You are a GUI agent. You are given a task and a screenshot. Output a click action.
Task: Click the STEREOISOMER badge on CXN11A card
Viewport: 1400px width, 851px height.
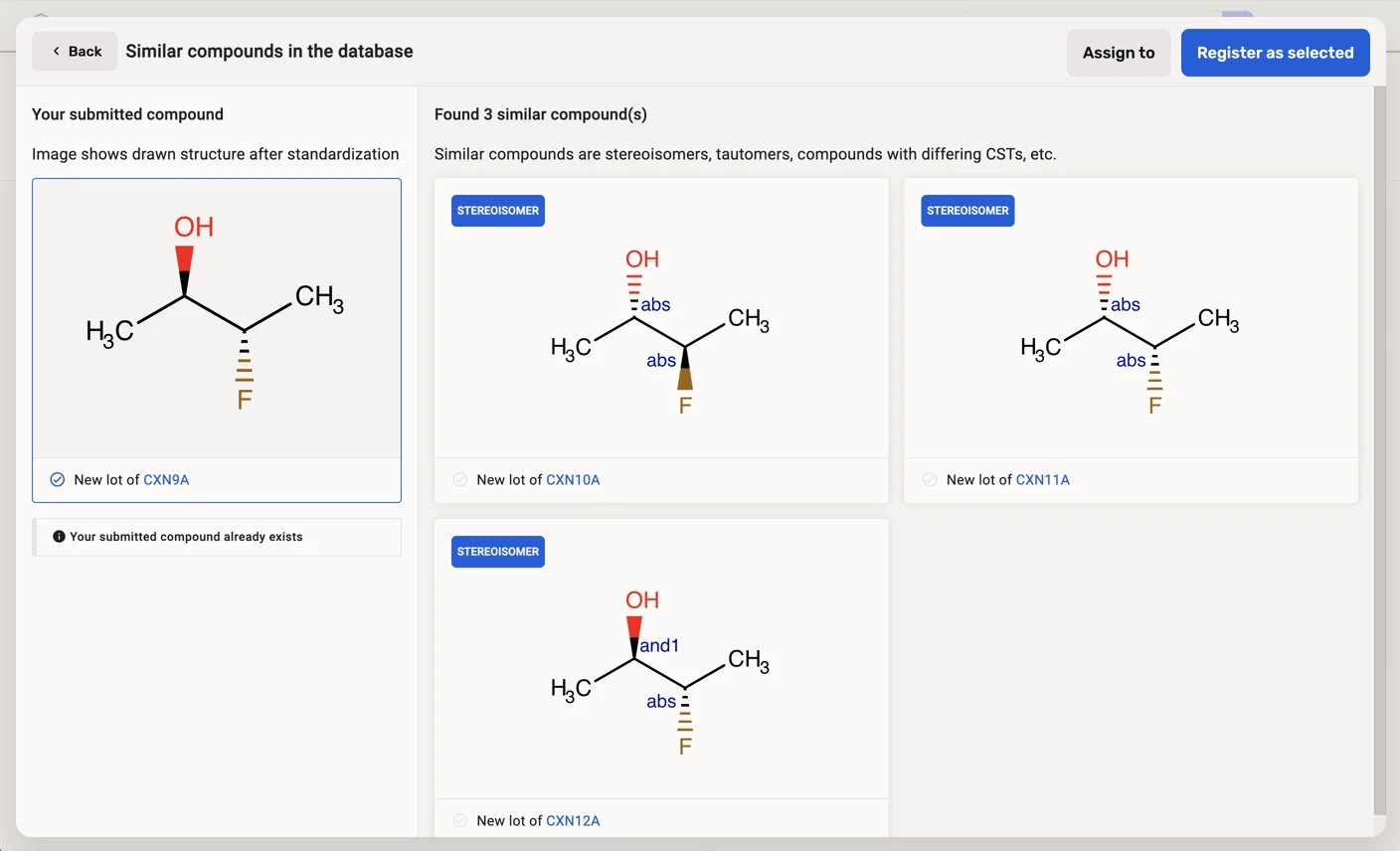[x=967, y=211]
